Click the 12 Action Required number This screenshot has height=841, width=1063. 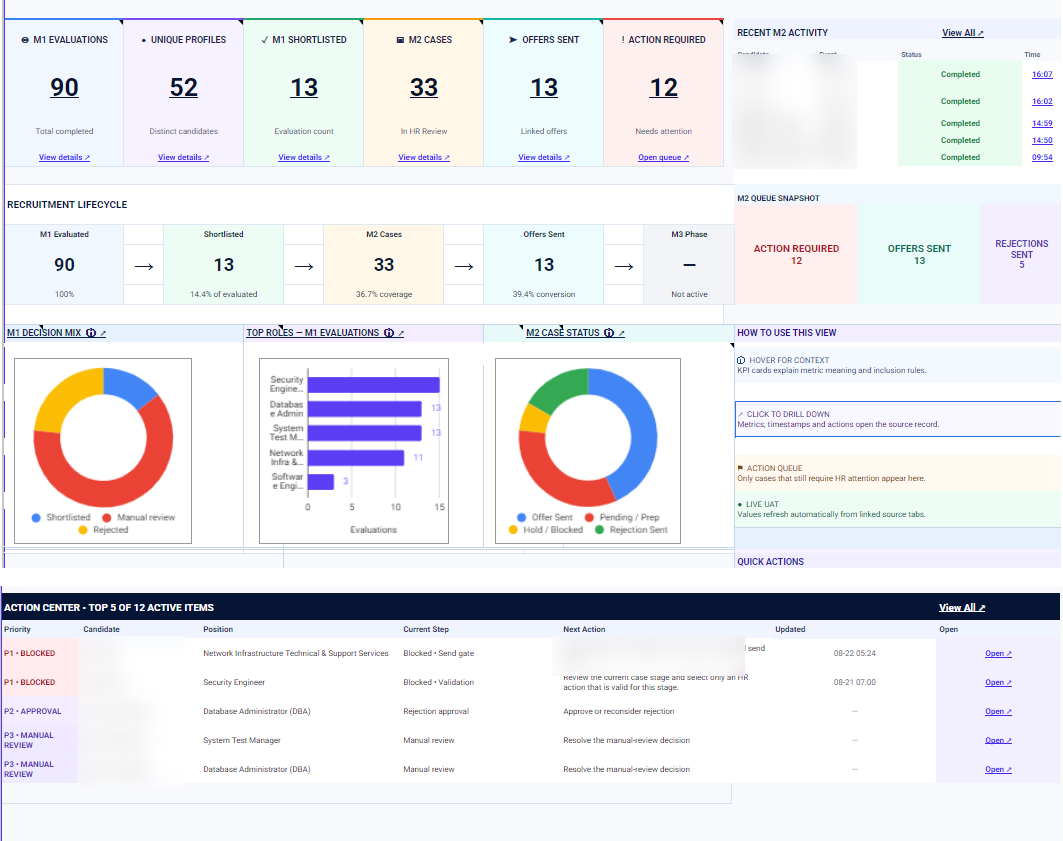(664, 87)
